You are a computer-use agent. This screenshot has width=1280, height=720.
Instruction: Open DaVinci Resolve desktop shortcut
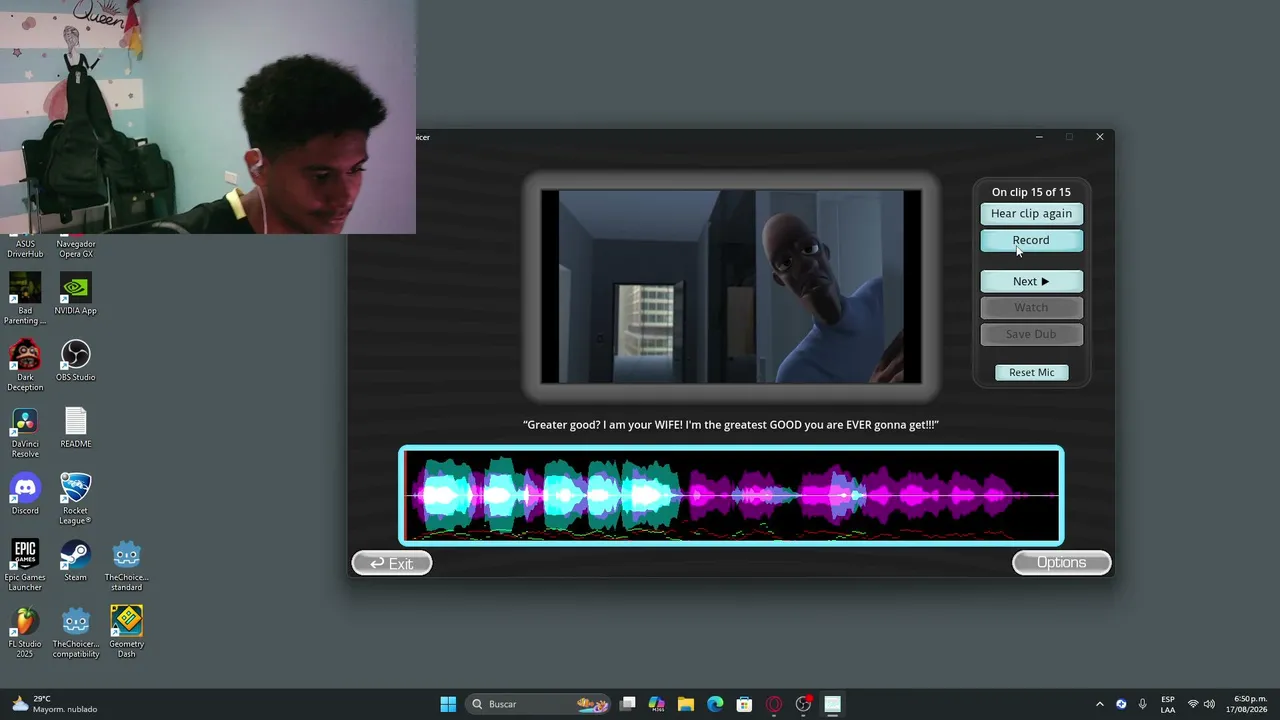tap(25, 432)
